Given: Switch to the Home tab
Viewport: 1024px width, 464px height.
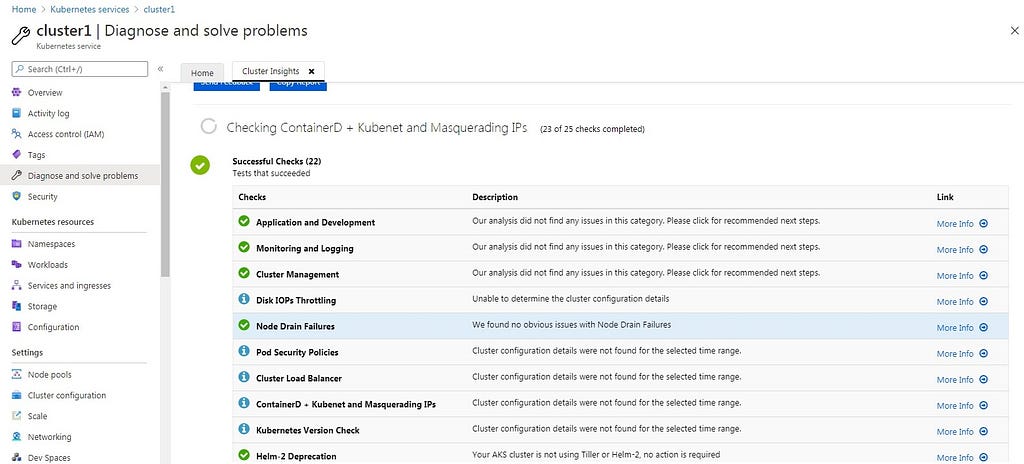Looking at the screenshot, I should click(202, 73).
